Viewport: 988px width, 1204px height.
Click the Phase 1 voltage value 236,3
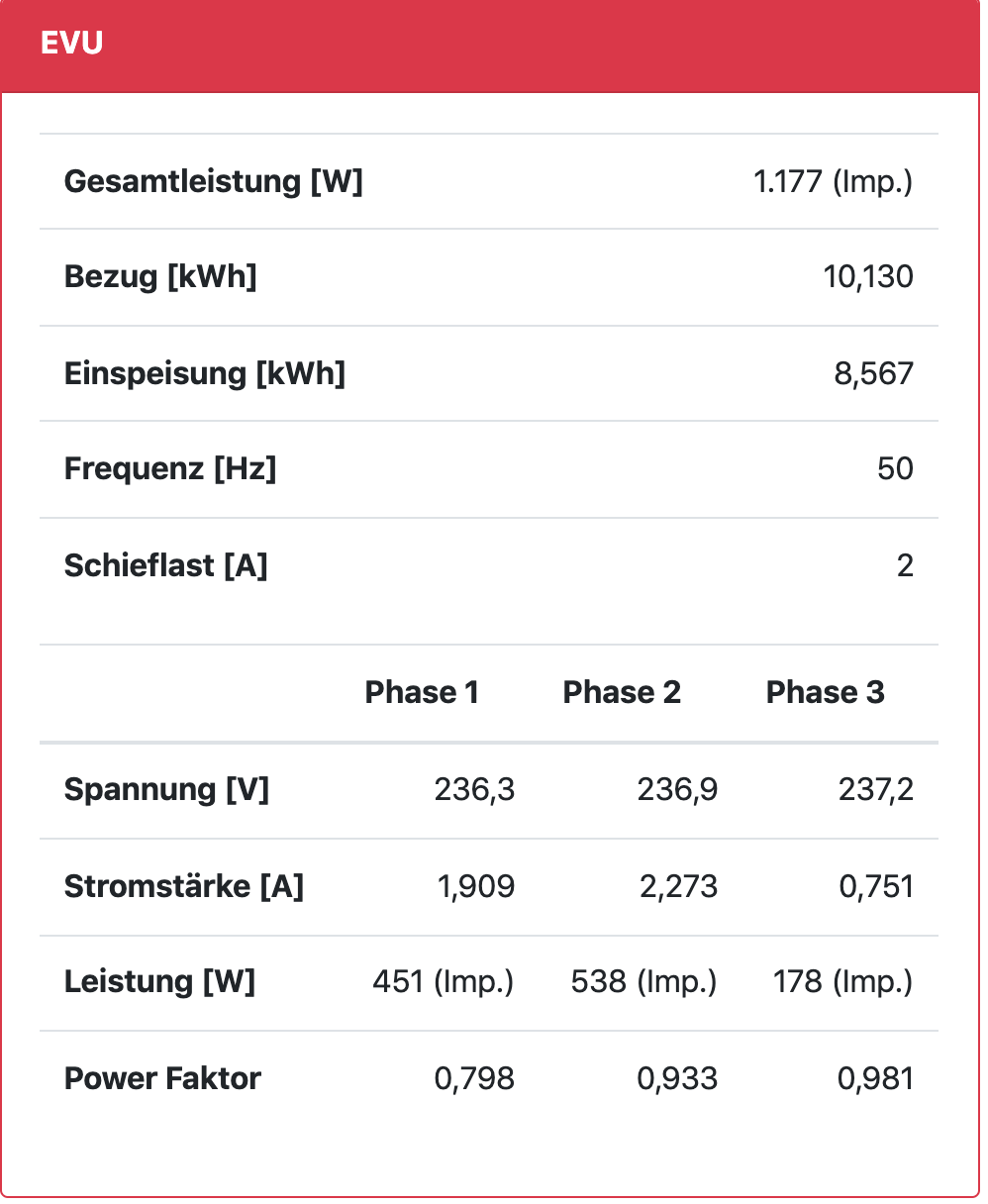[x=474, y=790]
